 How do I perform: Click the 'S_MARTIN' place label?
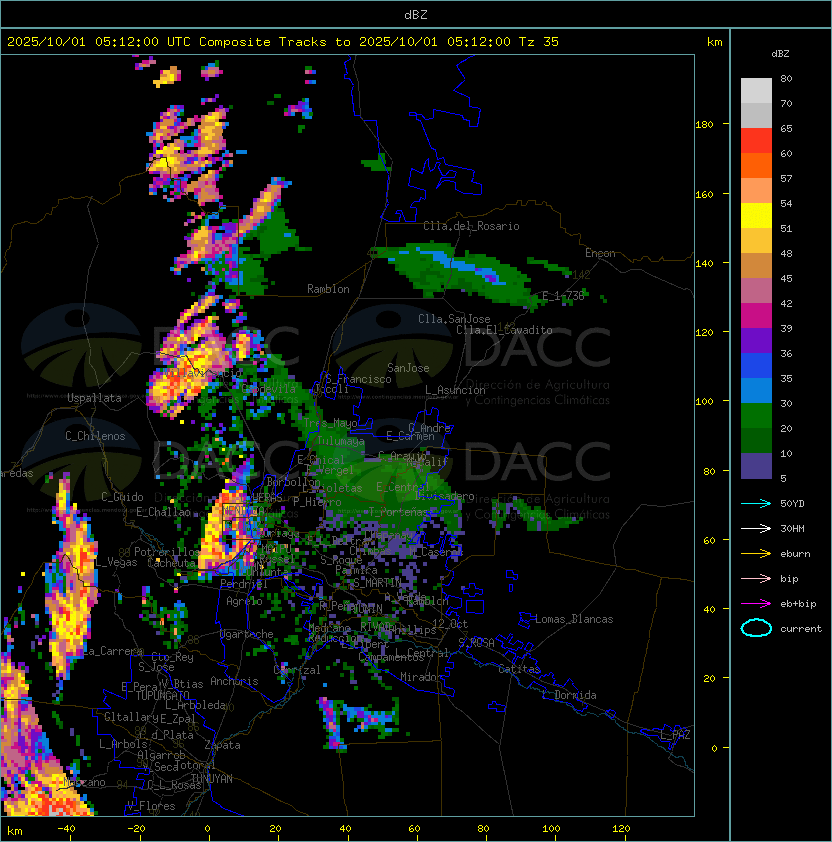(x=378, y=583)
